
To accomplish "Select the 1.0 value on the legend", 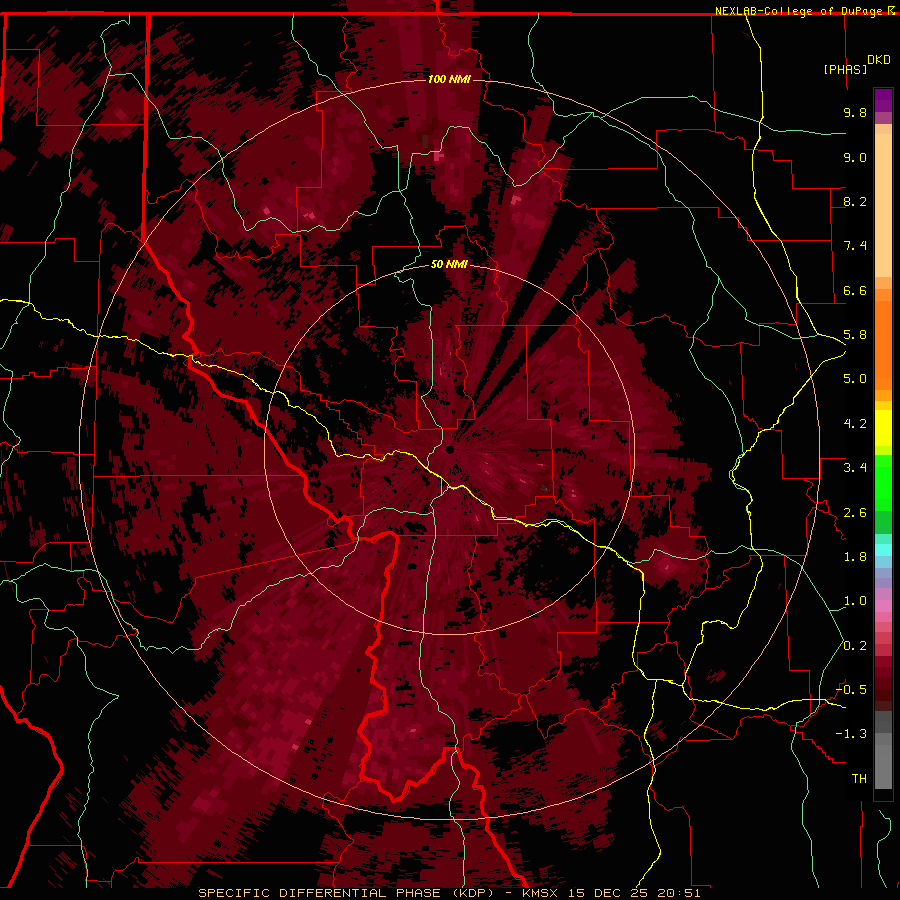I will [855, 601].
